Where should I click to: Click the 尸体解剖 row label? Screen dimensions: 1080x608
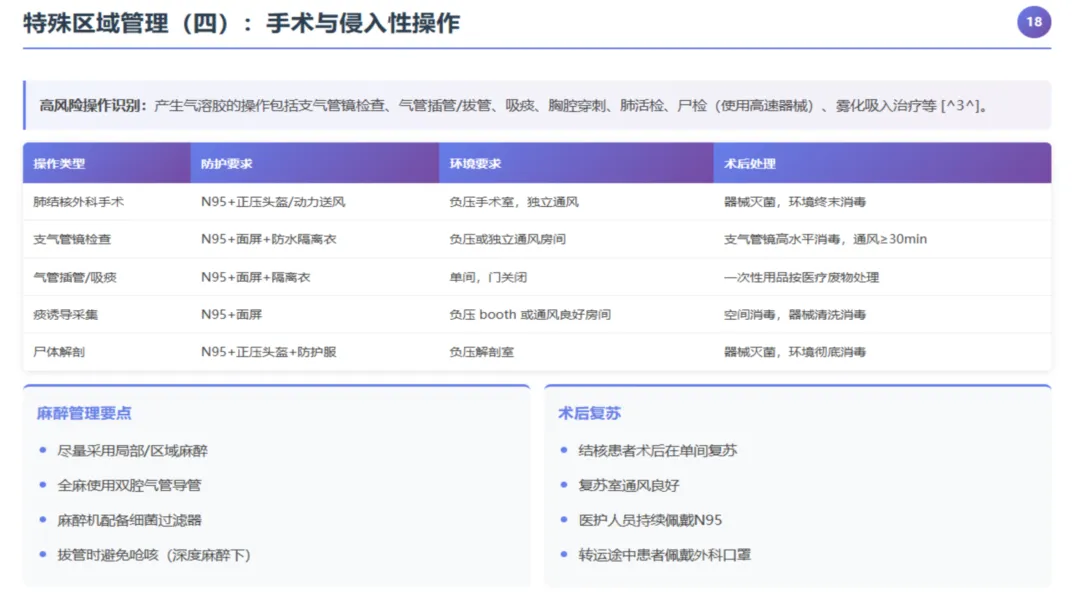click(59, 352)
